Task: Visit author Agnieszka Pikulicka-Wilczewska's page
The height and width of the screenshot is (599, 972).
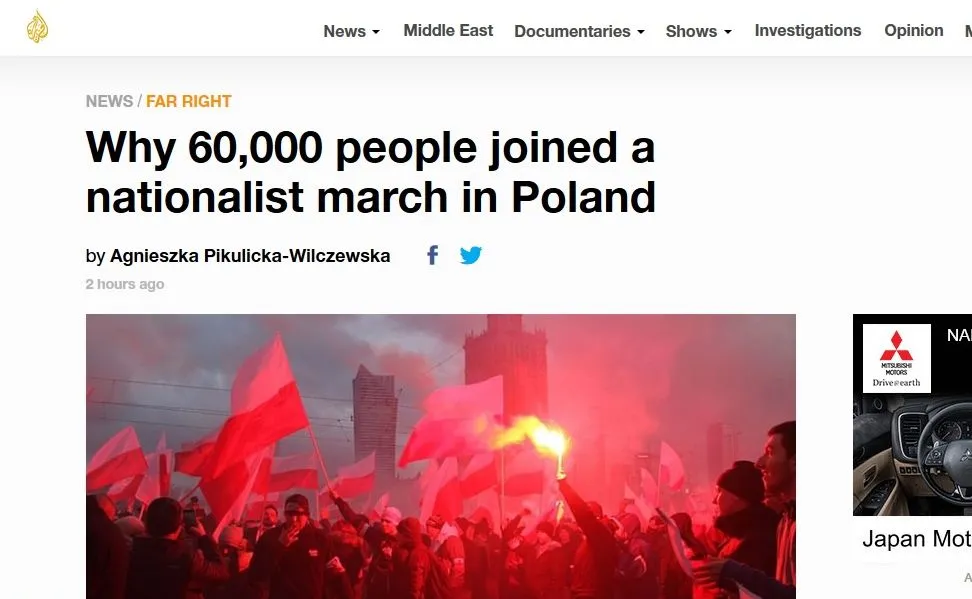Action: tap(250, 256)
